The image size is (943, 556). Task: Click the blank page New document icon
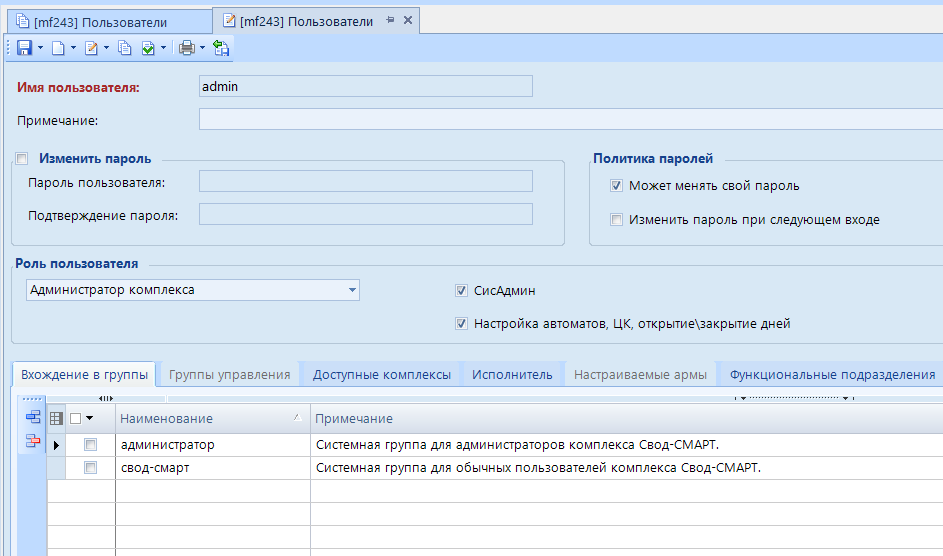coord(58,48)
